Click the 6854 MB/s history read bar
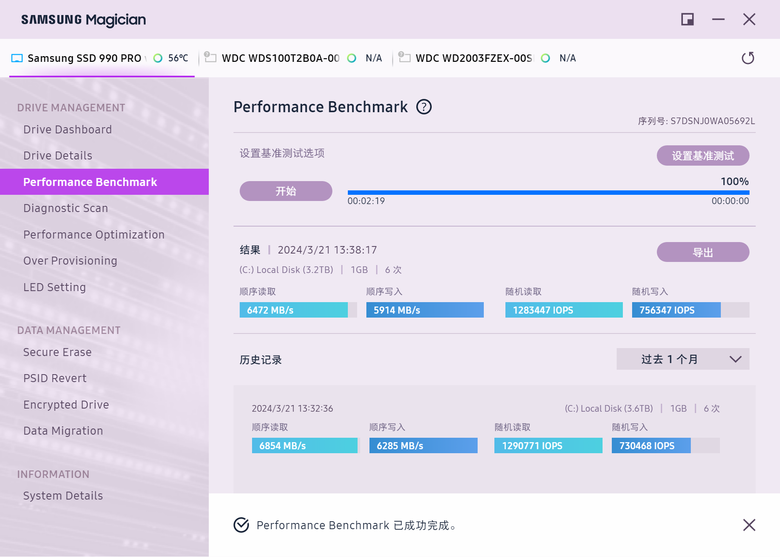The image size is (780, 557). [x=305, y=446]
